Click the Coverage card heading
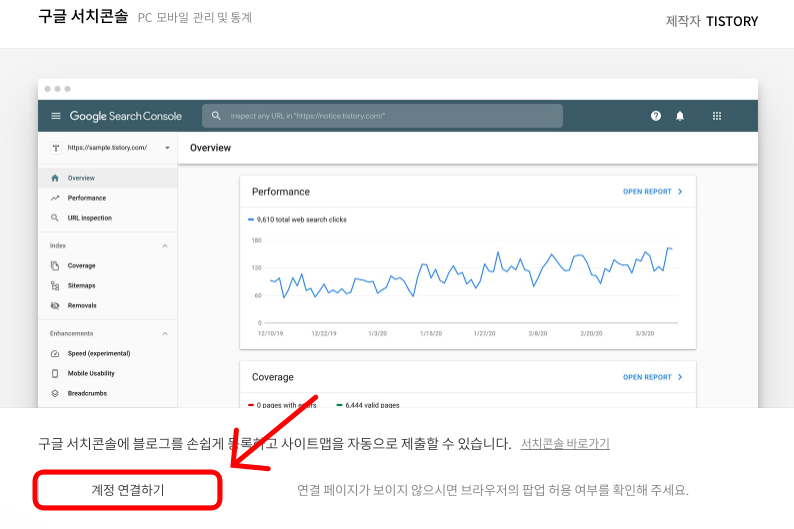This screenshot has width=794, height=529. click(272, 377)
